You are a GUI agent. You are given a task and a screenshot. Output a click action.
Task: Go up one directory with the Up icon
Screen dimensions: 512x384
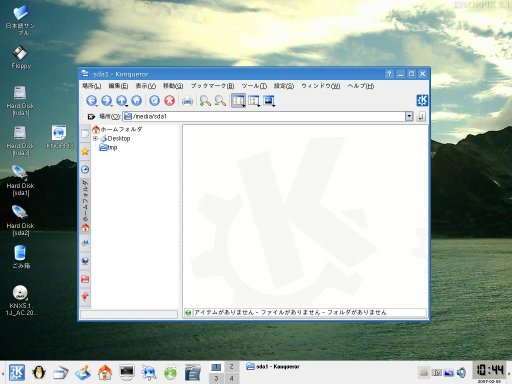tap(122, 101)
